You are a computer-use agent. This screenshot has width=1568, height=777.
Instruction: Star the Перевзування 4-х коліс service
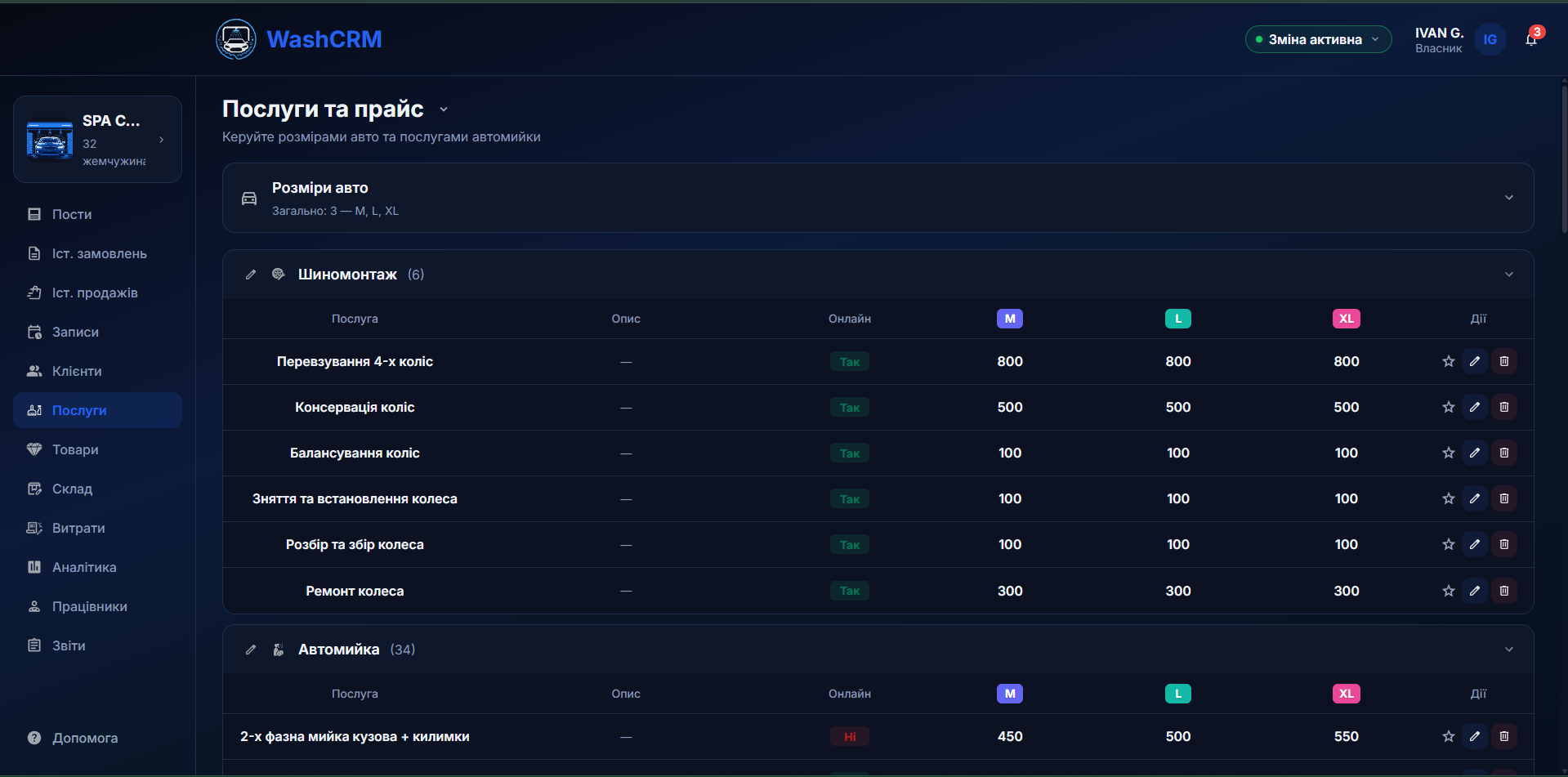pos(1449,361)
